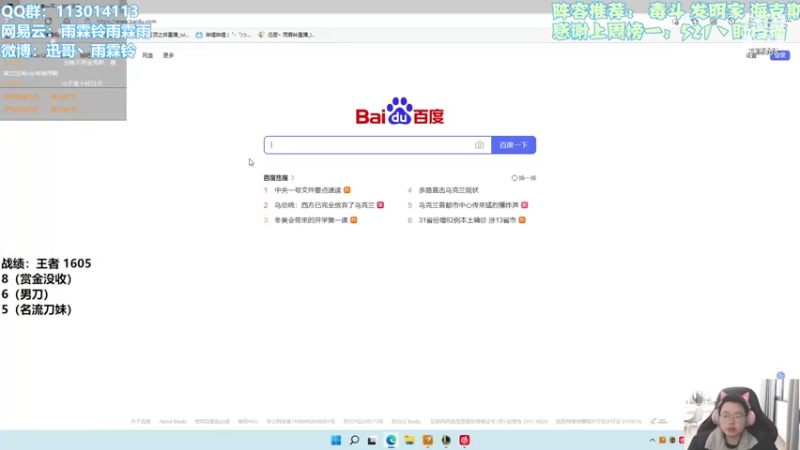Open the 更多 menu in top navigation
800x450 pixels.
tap(168, 55)
